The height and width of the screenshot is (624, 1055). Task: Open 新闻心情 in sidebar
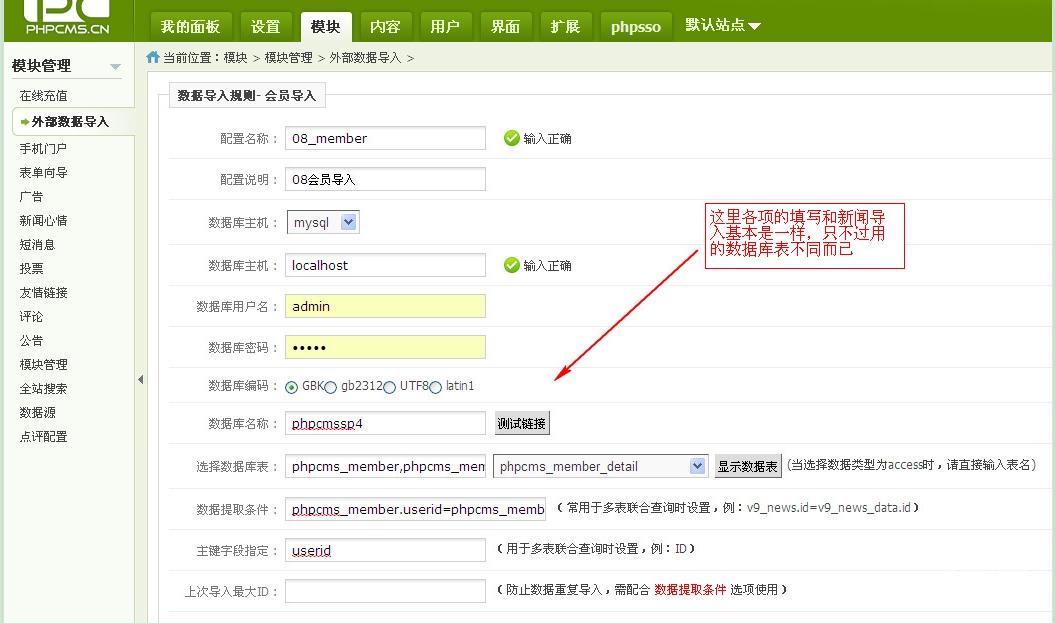pyautogui.click(x=44, y=220)
